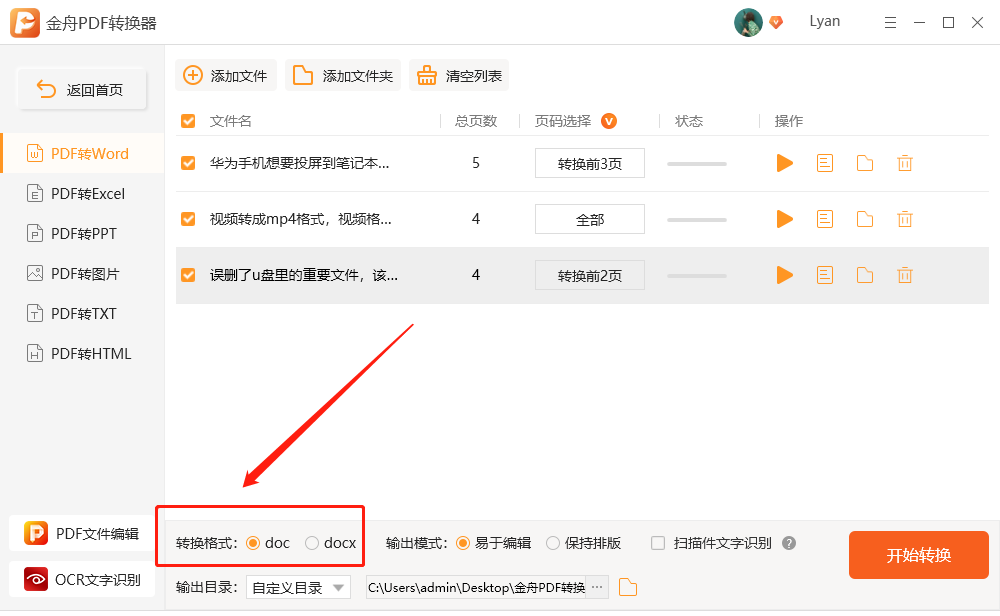1000x616 pixels.
Task: Click the VIP diamond badge icon
Action: pyautogui.click(x=776, y=22)
